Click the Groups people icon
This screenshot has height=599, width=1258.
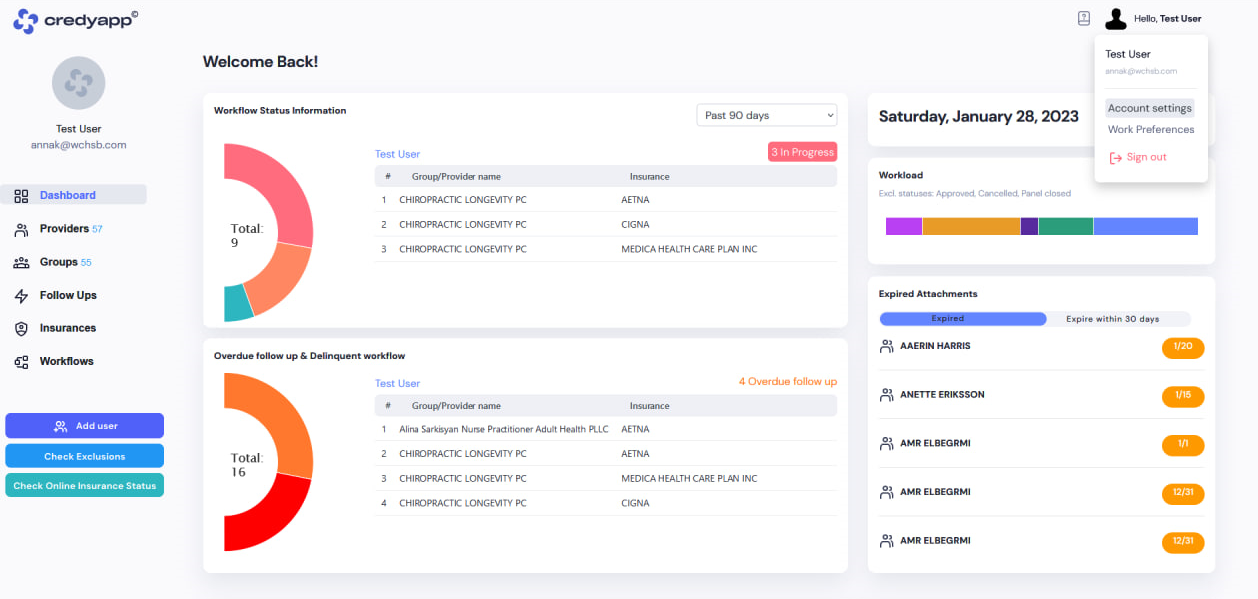(x=21, y=263)
